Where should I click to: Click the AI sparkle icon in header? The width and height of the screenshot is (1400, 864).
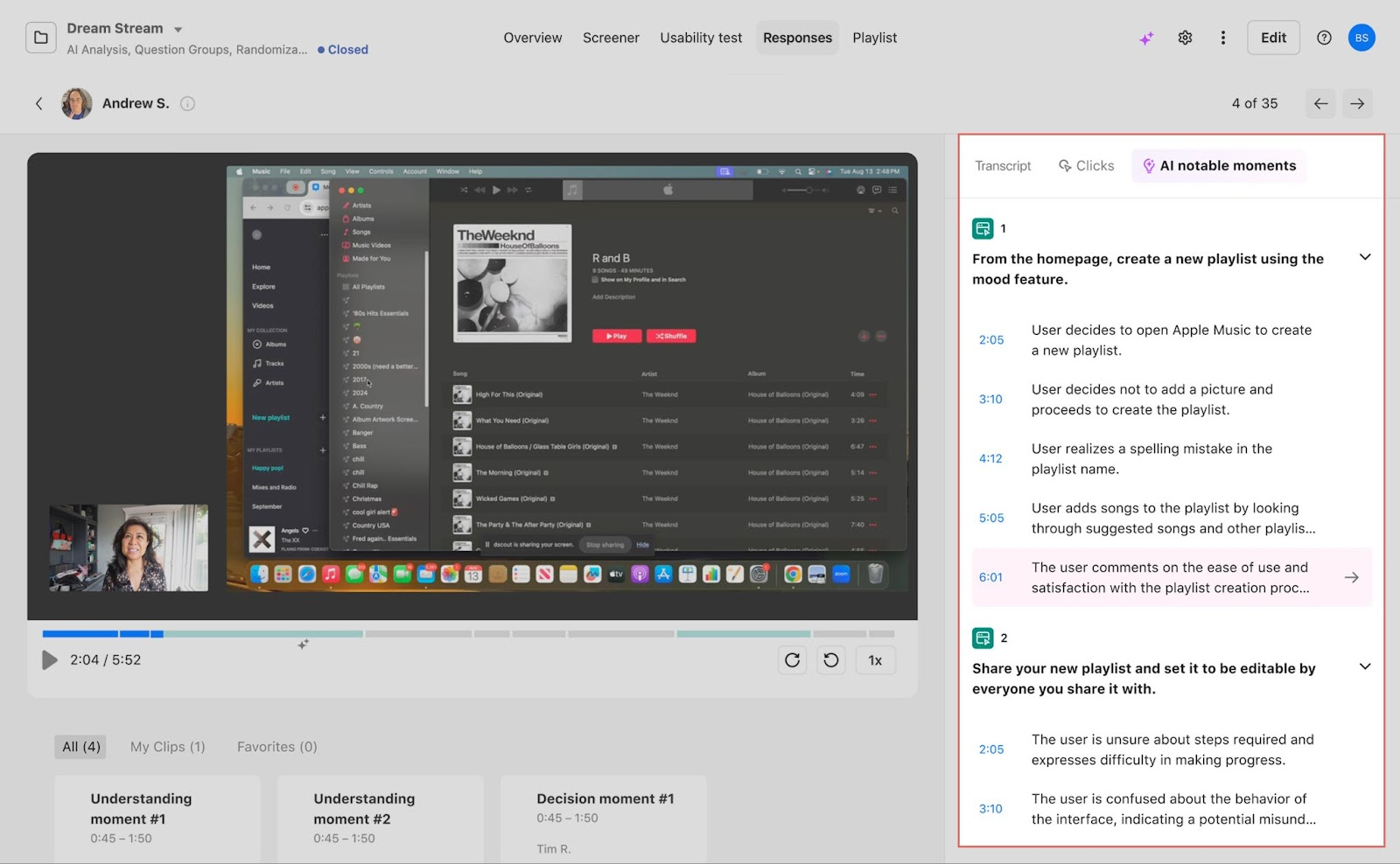click(1146, 38)
